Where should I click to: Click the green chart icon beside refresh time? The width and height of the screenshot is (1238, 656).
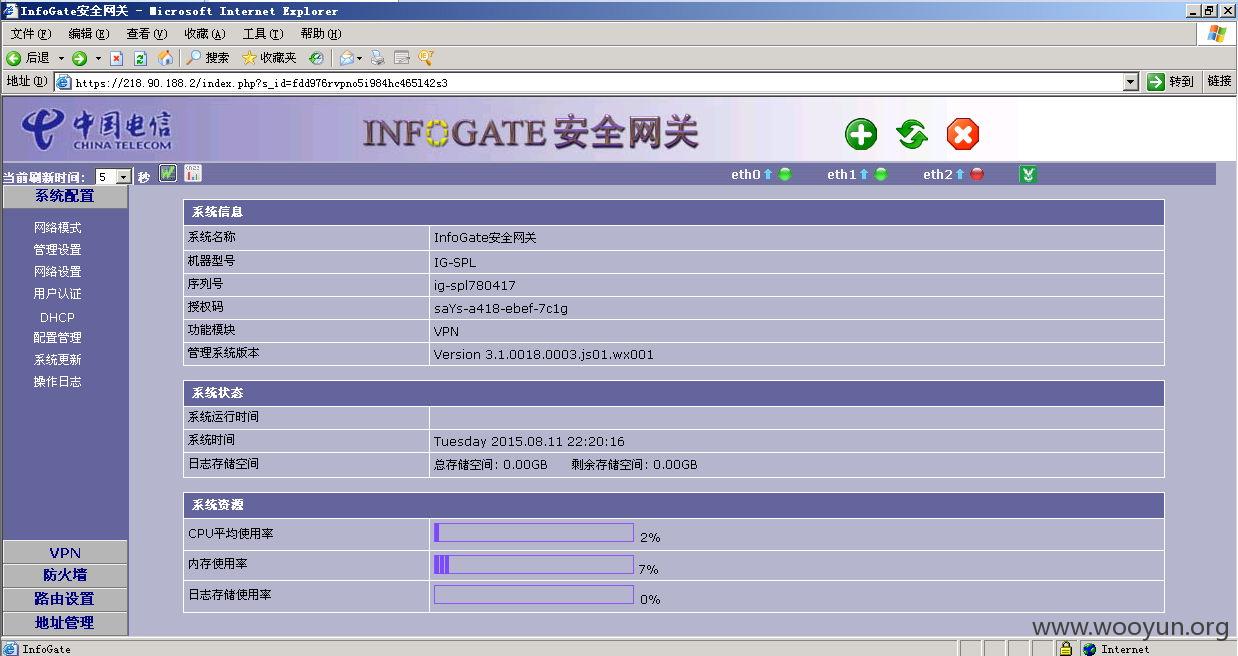[168, 174]
